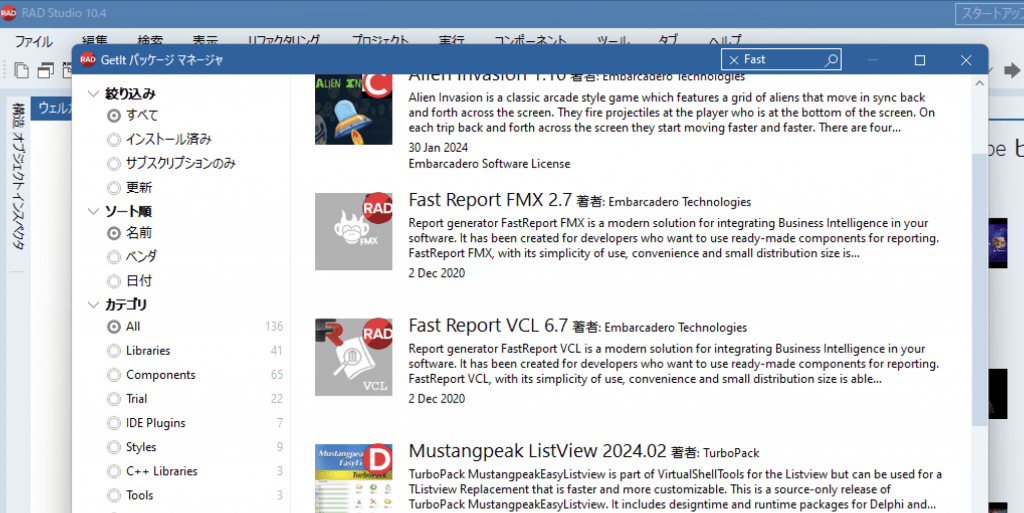Select C++ Libraries category
The height and width of the screenshot is (513, 1024).
point(114,471)
